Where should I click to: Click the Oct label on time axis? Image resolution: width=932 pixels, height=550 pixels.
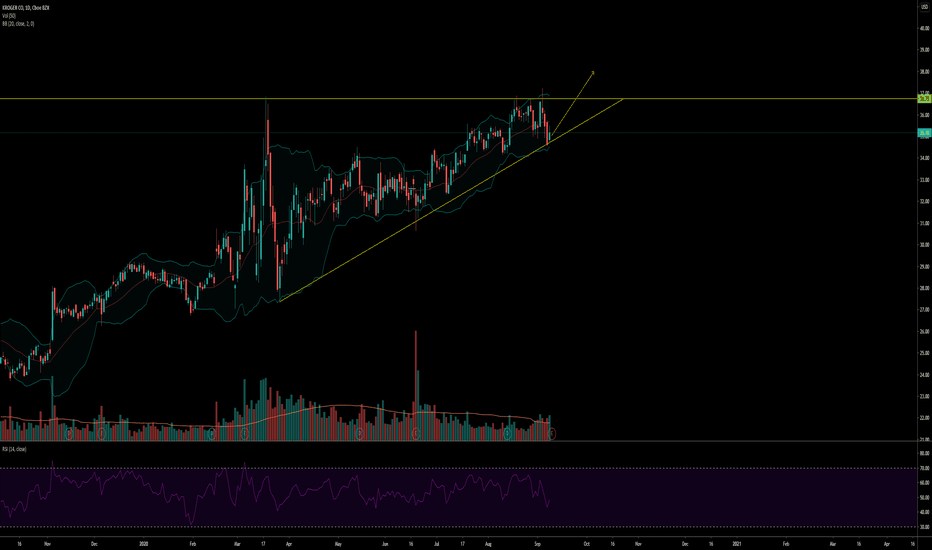587,543
